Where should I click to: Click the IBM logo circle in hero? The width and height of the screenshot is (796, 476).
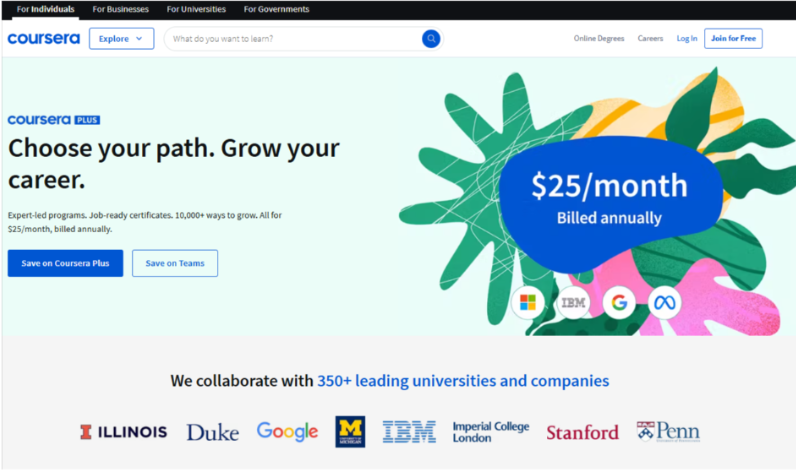tap(574, 303)
